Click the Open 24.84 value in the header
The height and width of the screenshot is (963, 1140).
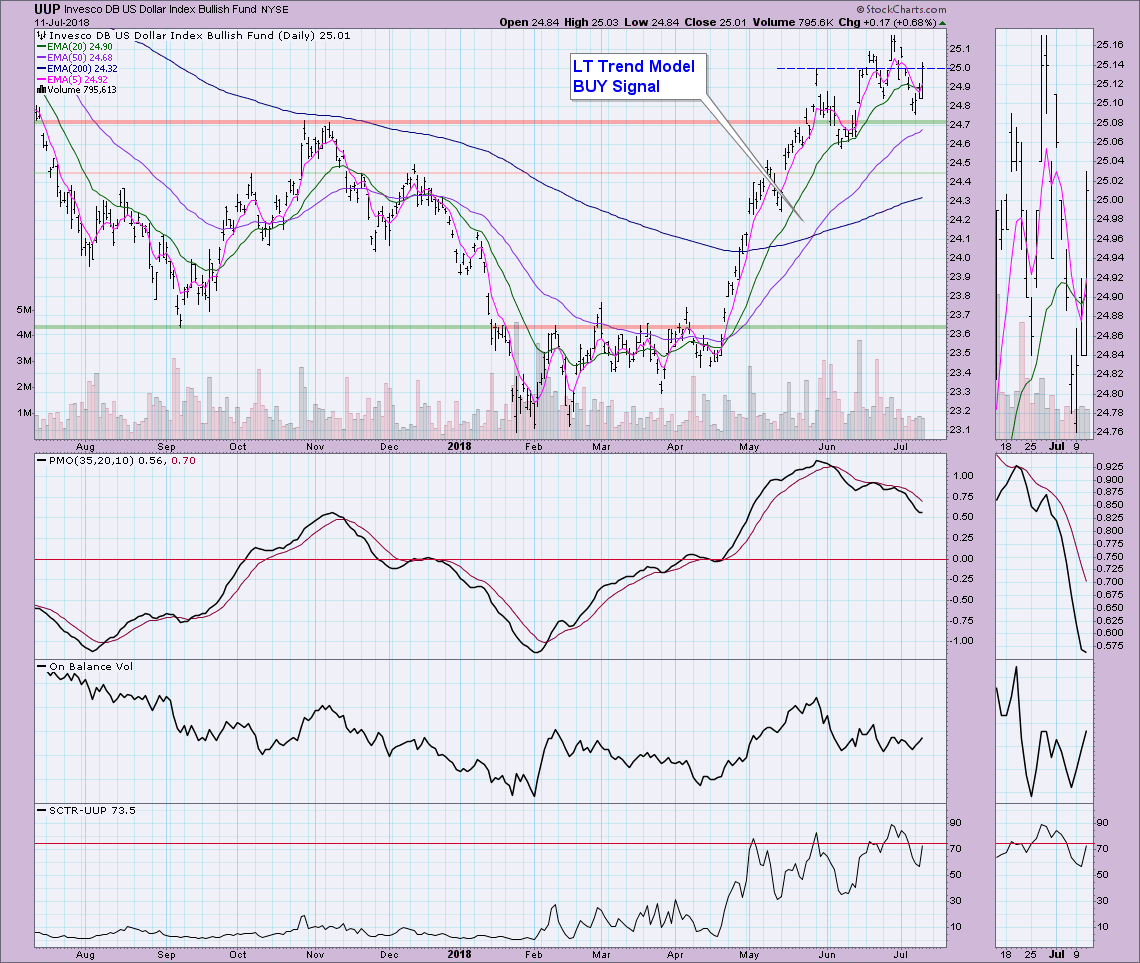pos(529,23)
